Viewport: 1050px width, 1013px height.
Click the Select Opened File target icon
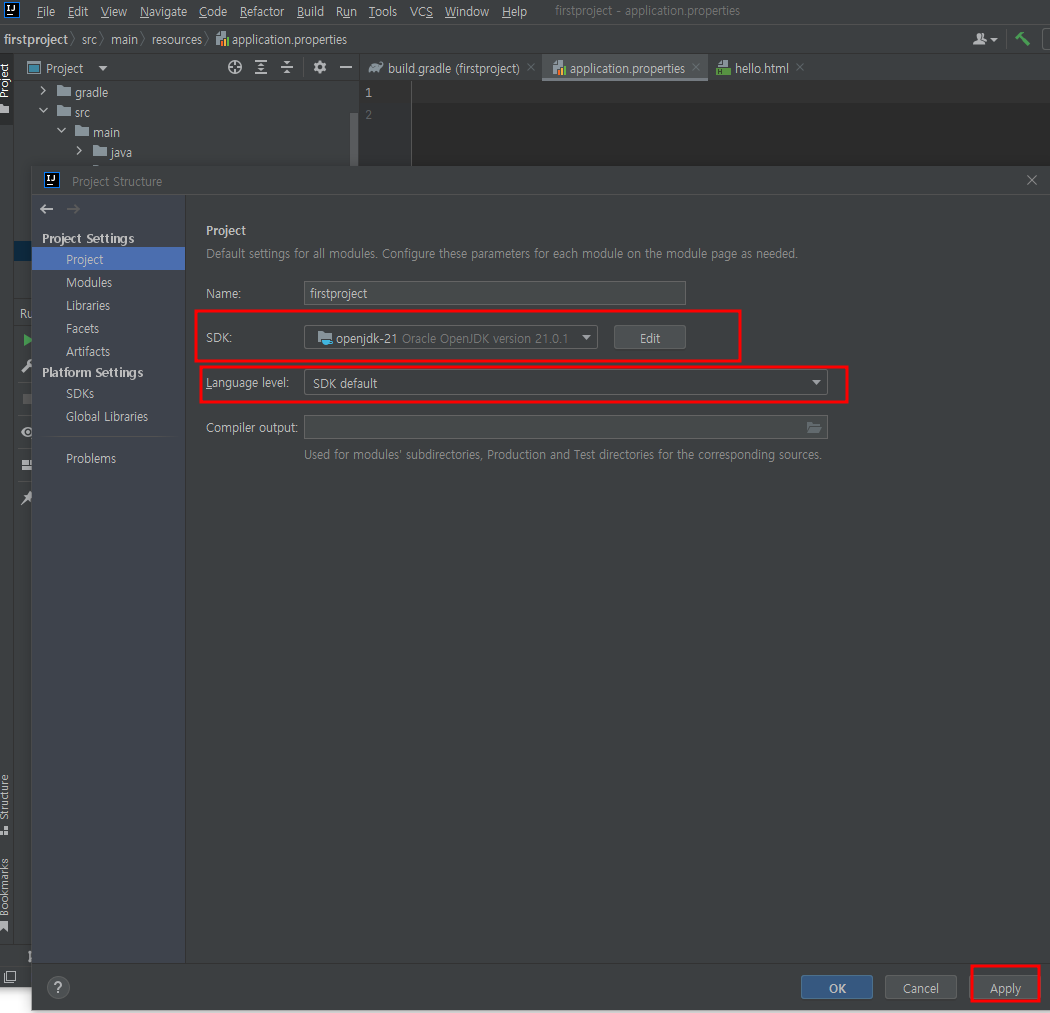pos(234,67)
